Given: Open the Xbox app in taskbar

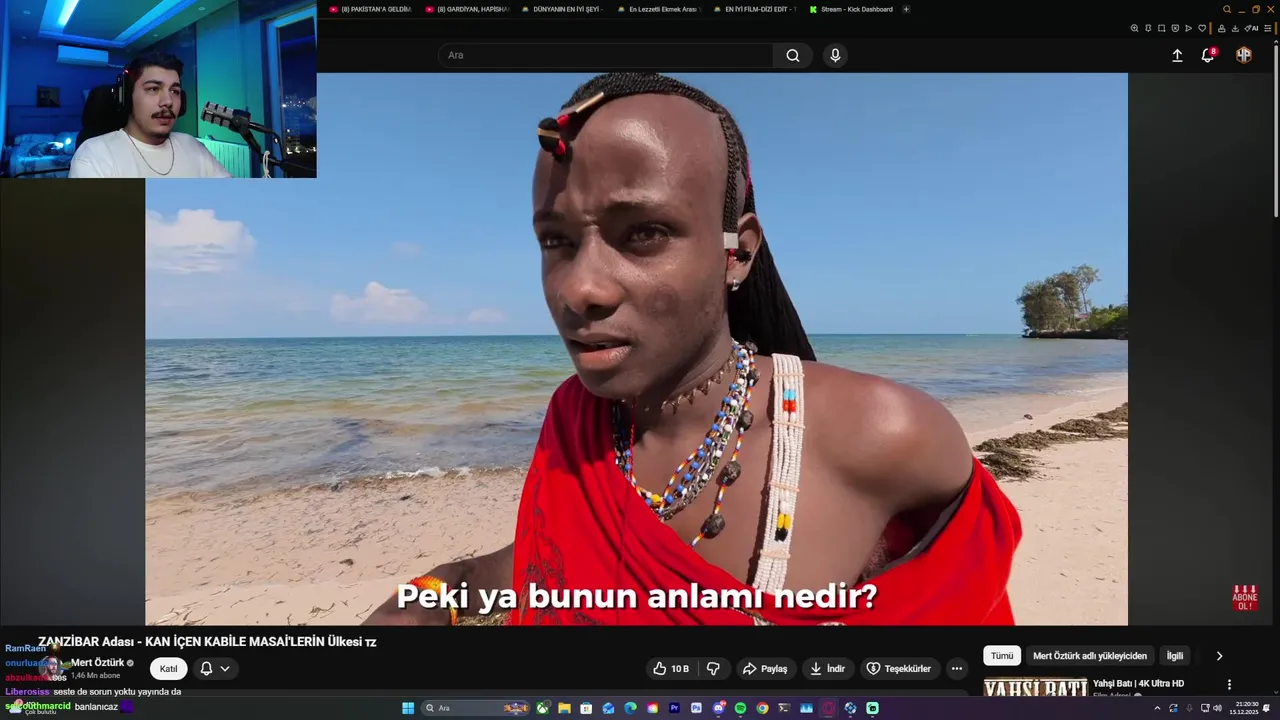Looking at the screenshot, I should point(543,708).
